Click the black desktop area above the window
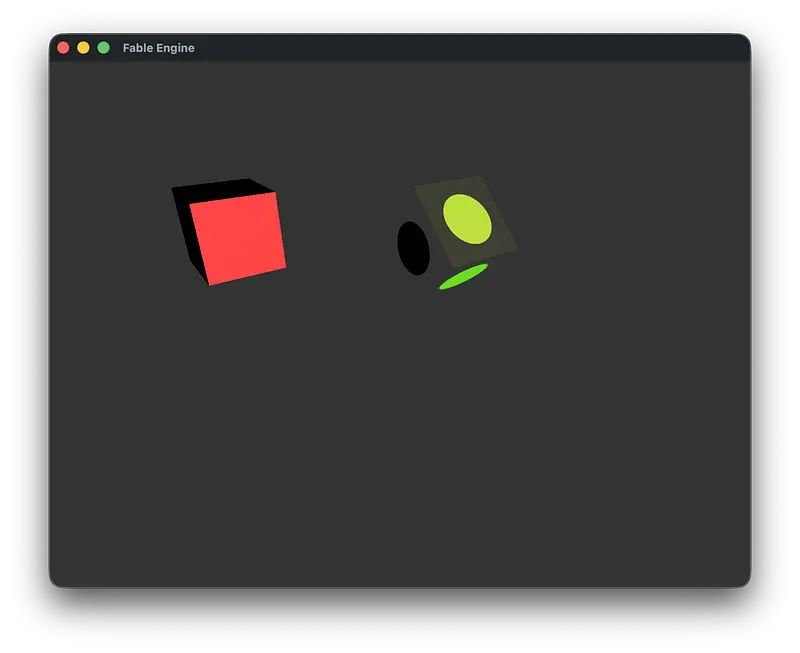 400,15
